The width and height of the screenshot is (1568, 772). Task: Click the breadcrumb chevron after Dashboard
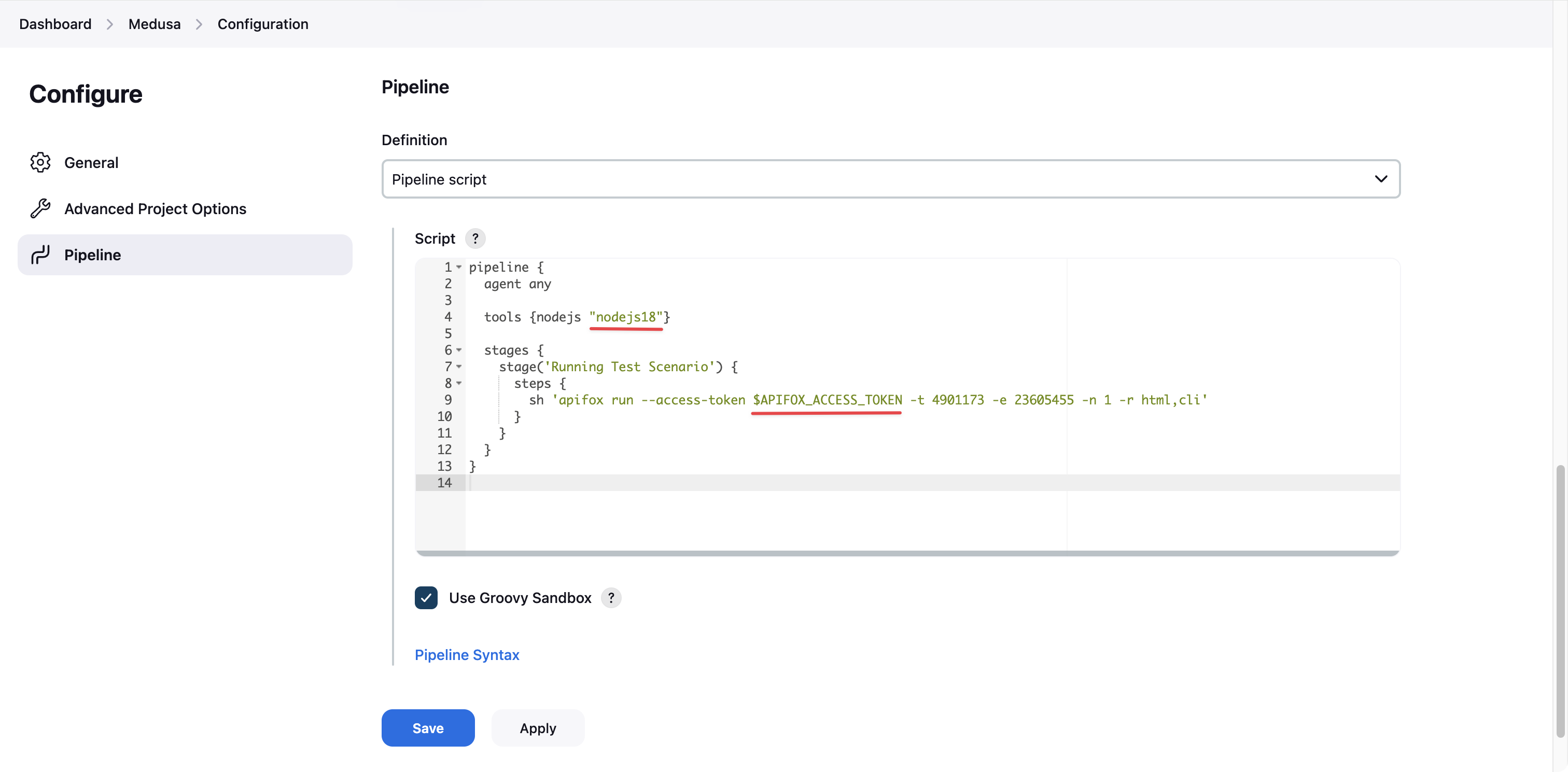109,24
